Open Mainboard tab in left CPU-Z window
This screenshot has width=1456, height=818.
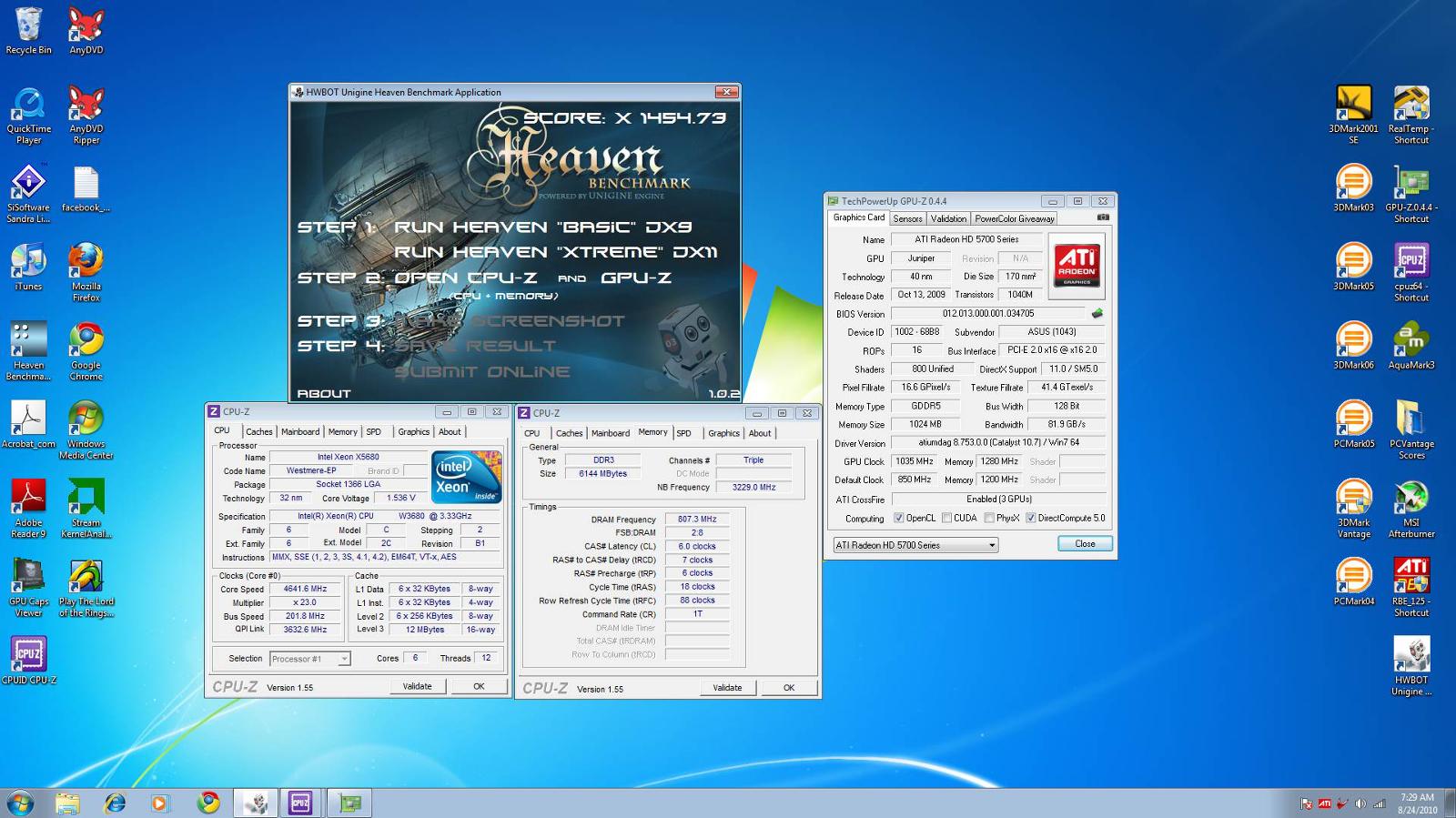pyautogui.click(x=300, y=432)
